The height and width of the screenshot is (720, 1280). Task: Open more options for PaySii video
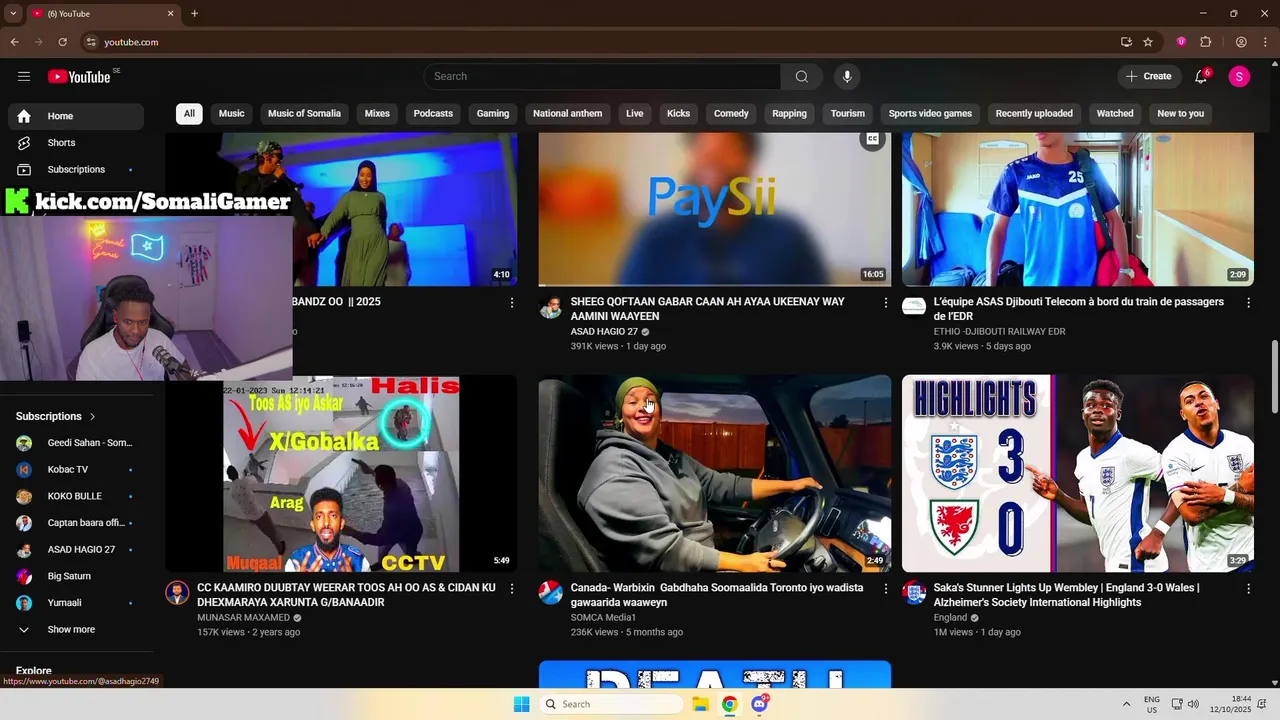(x=885, y=302)
